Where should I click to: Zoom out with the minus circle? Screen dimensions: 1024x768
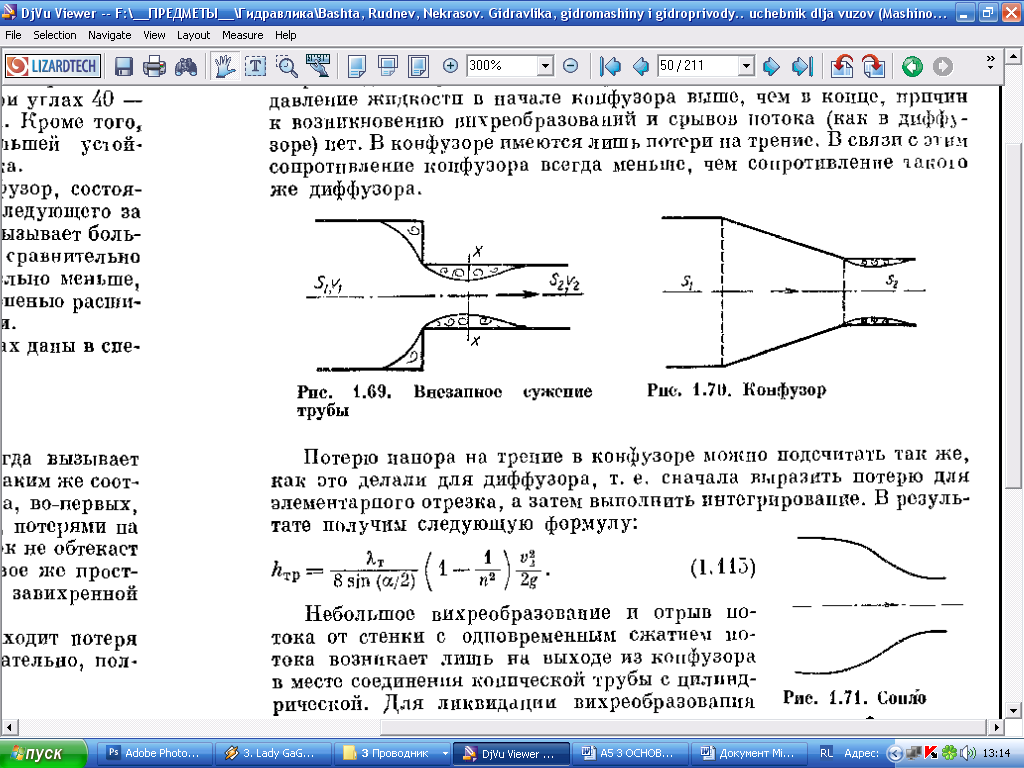[570, 65]
